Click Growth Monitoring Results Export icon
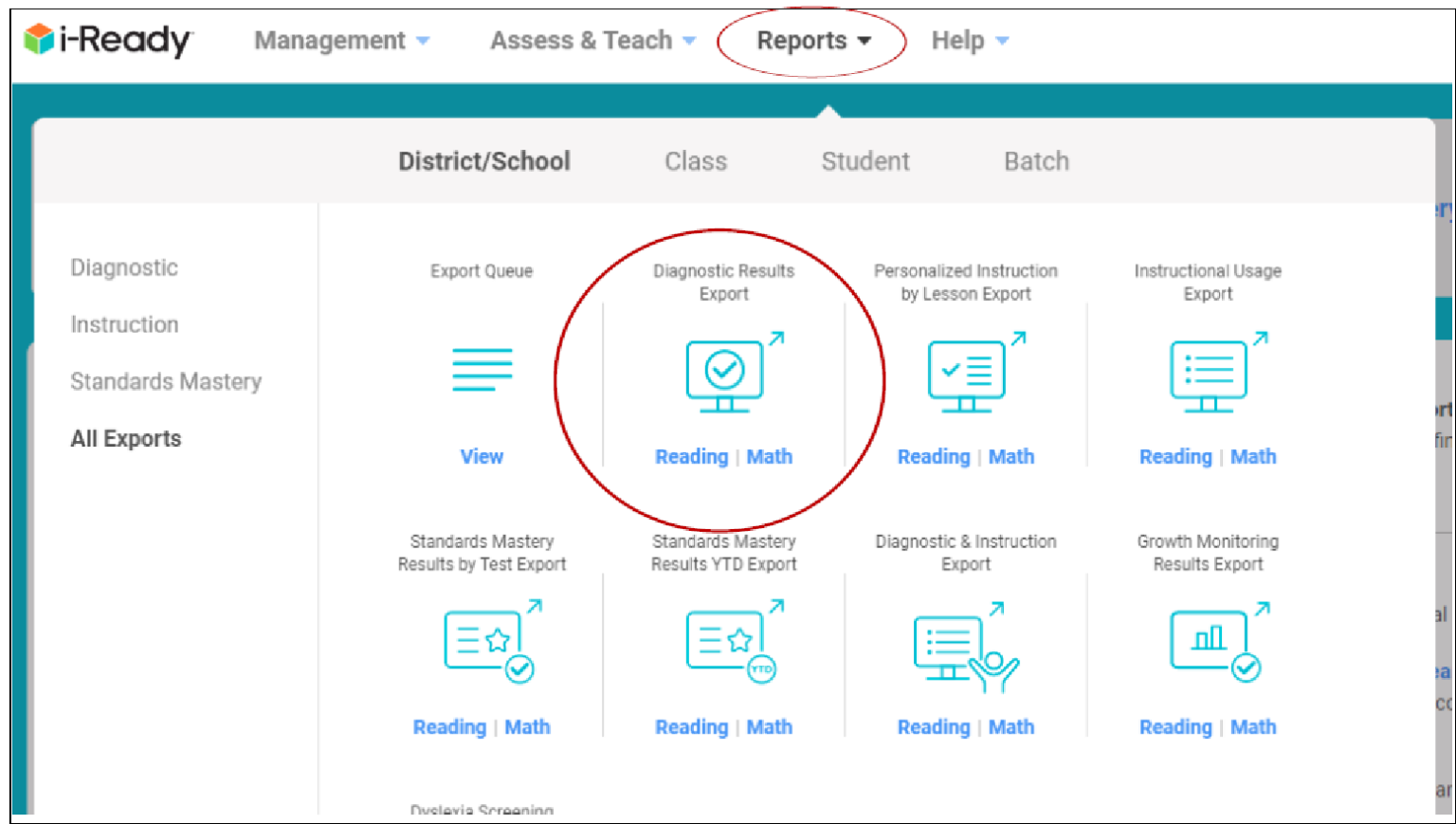Screen dimensions: 1456x824 click(x=1212, y=643)
